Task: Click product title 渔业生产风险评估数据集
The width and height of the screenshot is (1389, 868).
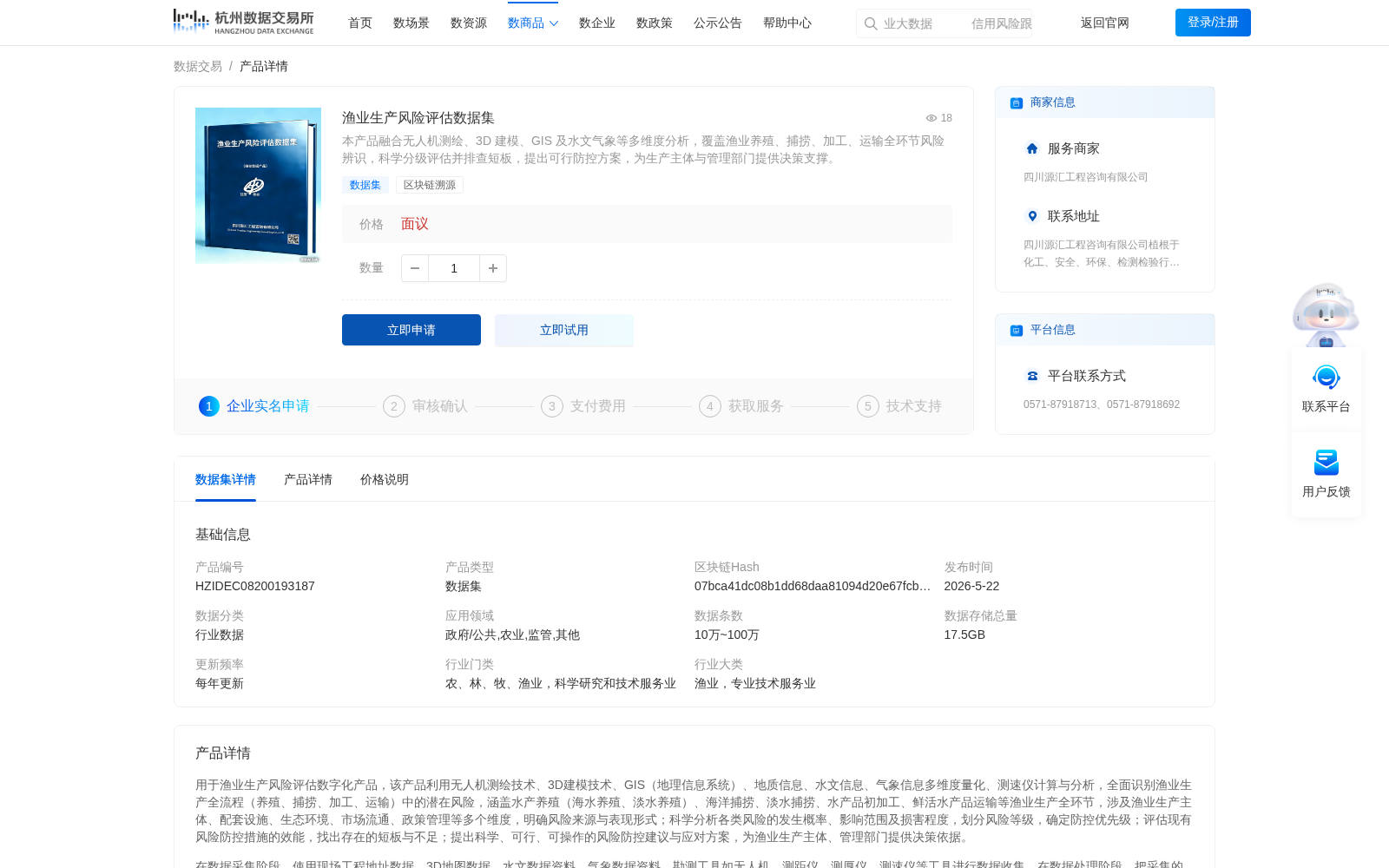Action: point(418,118)
